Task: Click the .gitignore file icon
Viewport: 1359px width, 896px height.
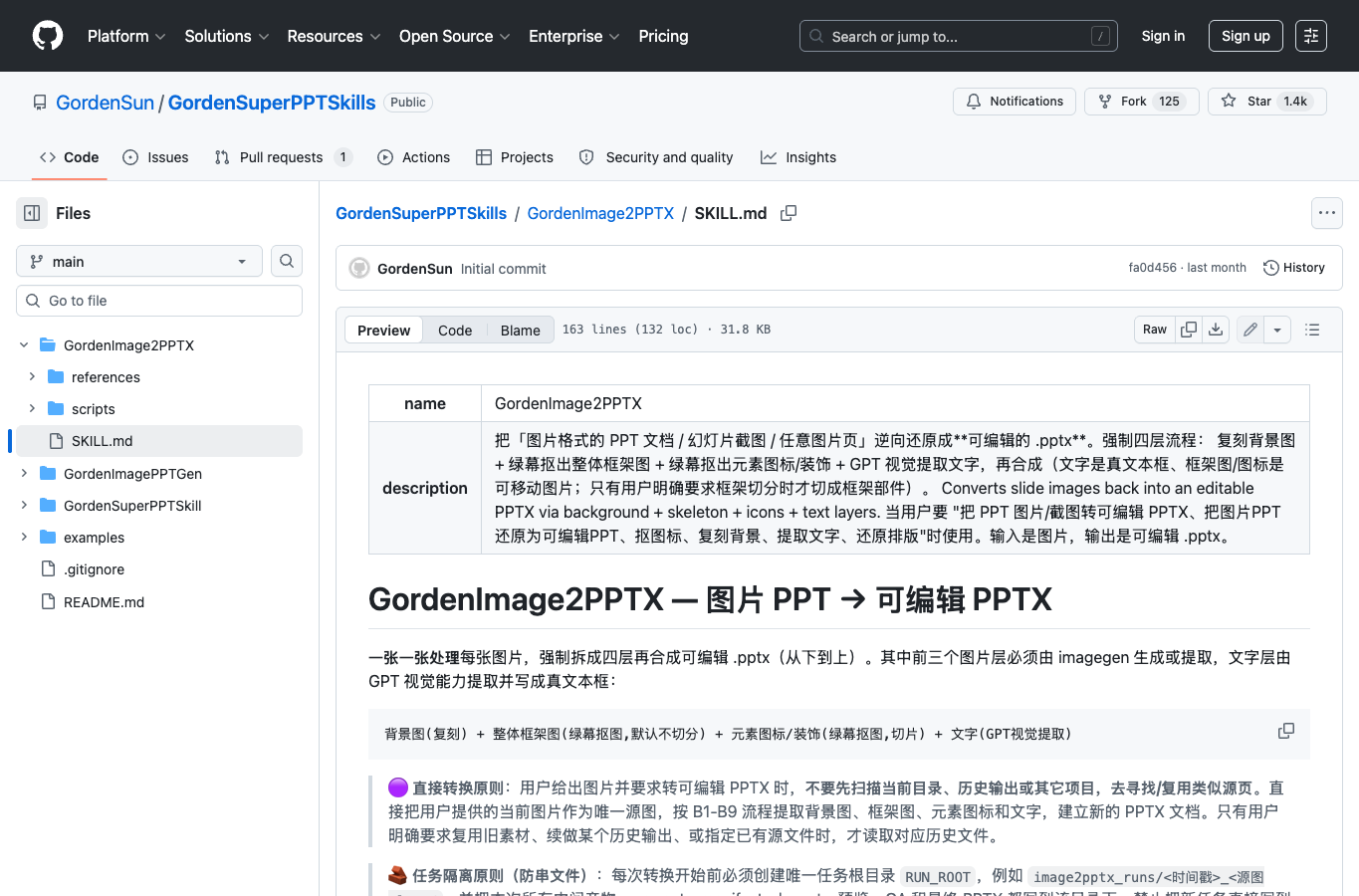Action: (x=48, y=568)
